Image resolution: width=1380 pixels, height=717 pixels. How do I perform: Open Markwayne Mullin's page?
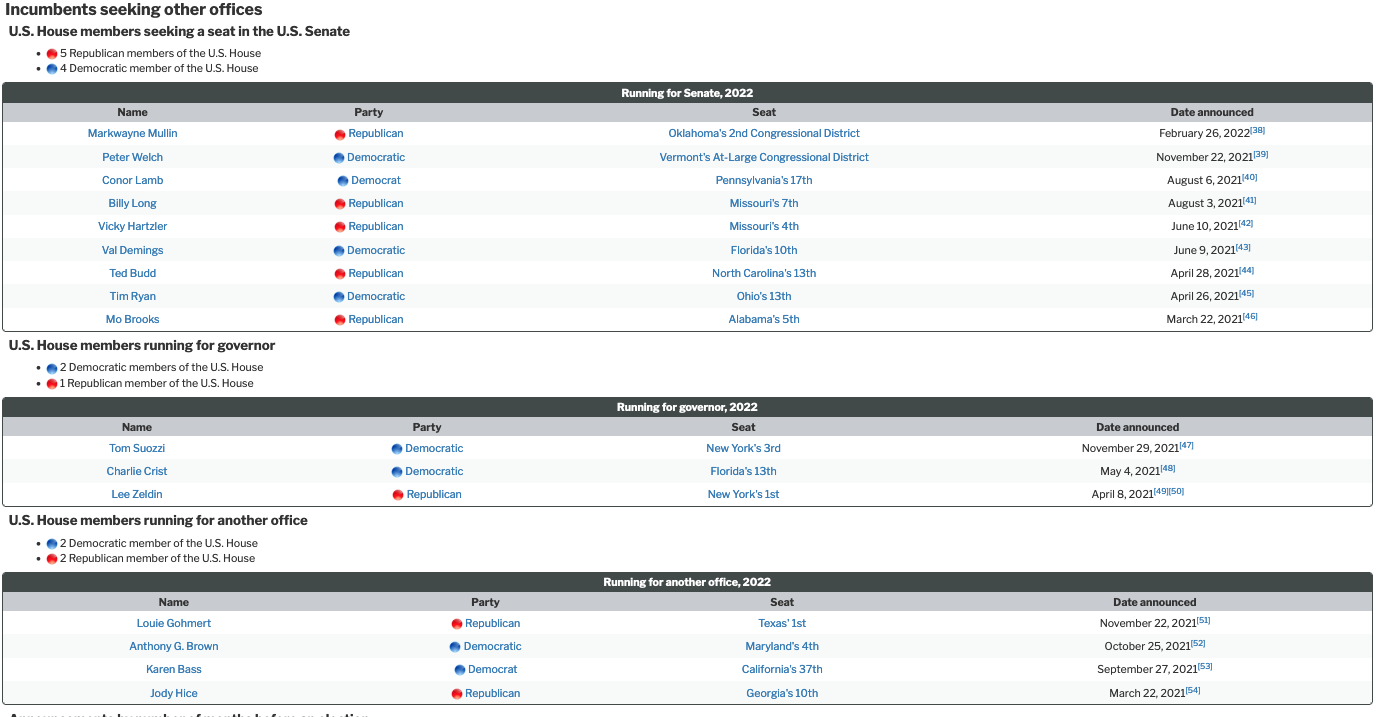[x=132, y=133]
